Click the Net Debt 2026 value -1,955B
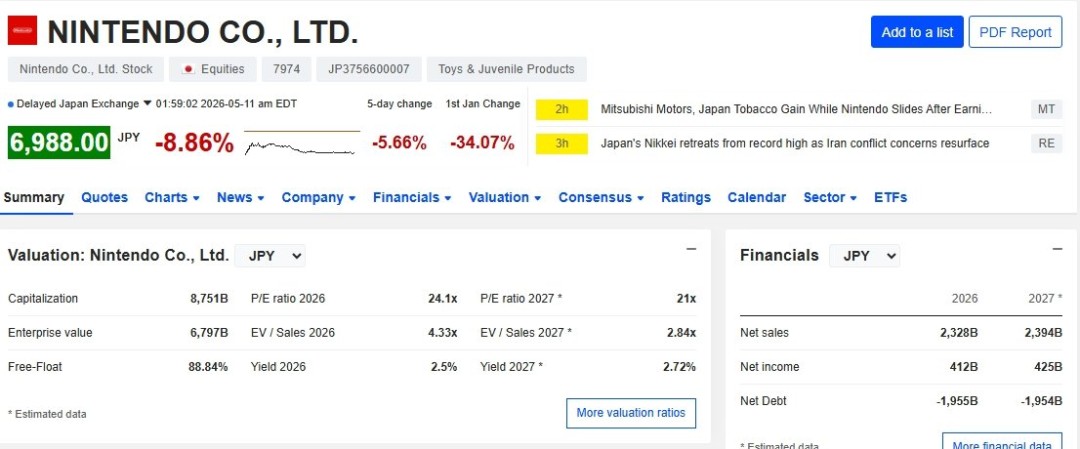Screen dimensions: 1080x449 pos(957,401)
